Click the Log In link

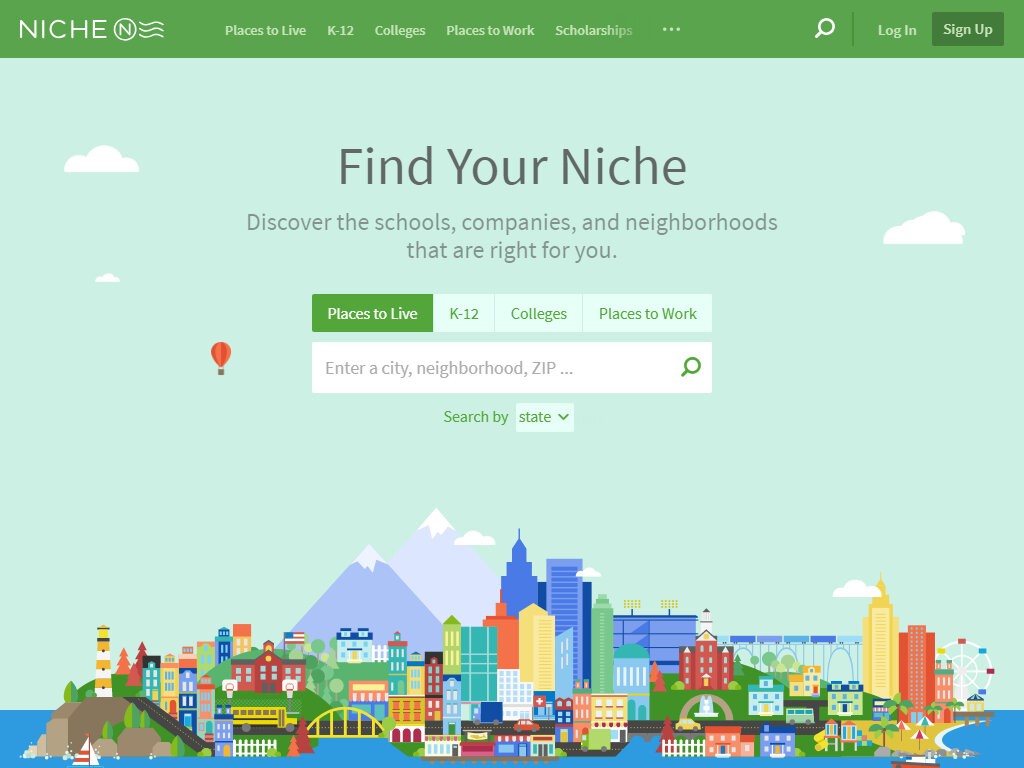point(897,30)
